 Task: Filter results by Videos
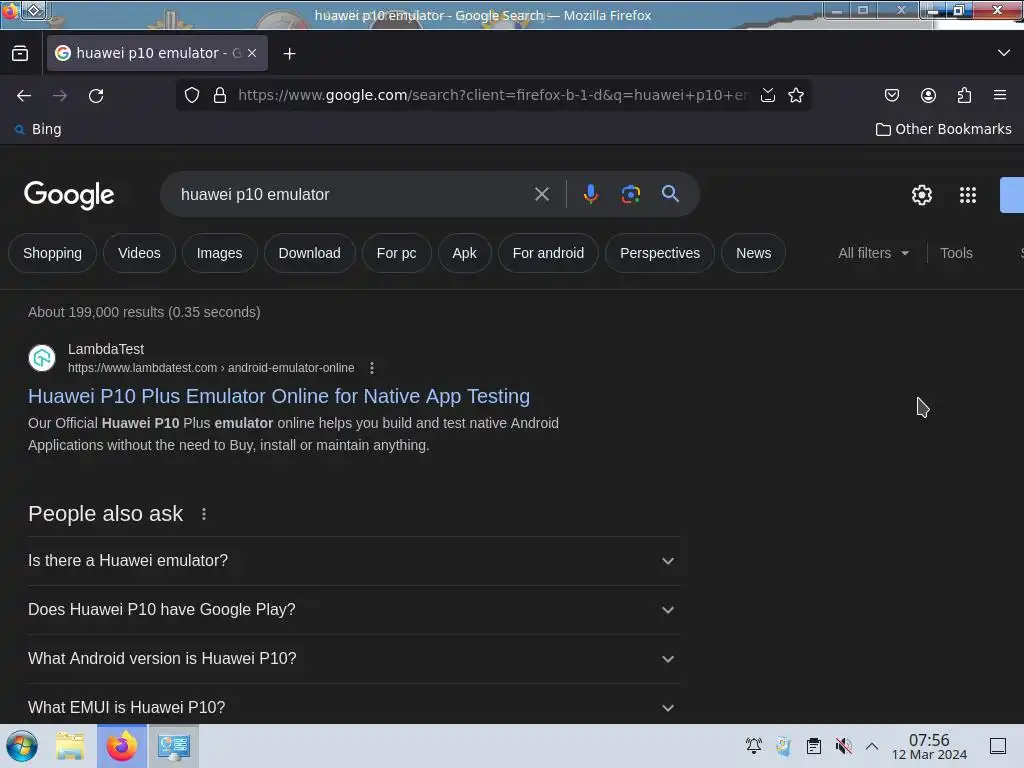tap(139, 253)
